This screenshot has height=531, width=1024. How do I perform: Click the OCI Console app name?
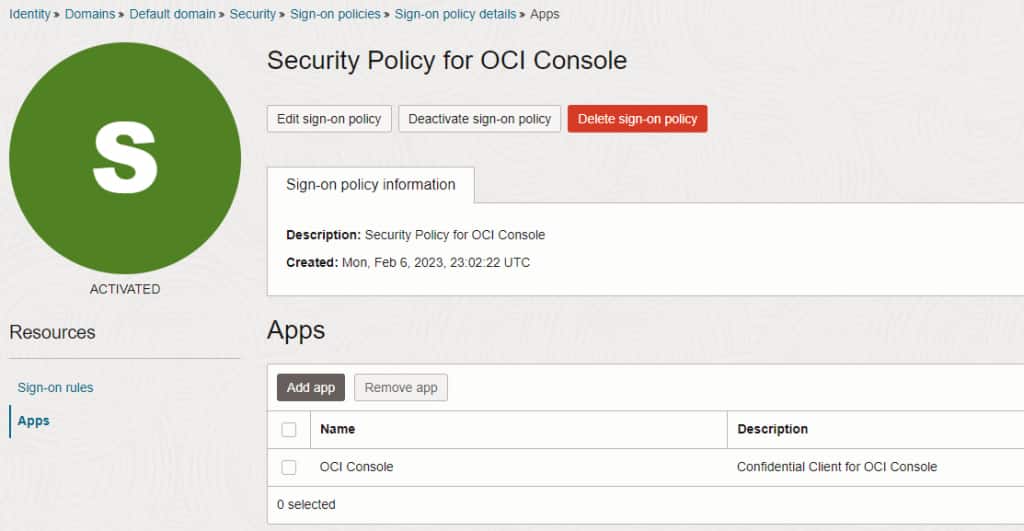pyautogui.click(x=357, y=467)
